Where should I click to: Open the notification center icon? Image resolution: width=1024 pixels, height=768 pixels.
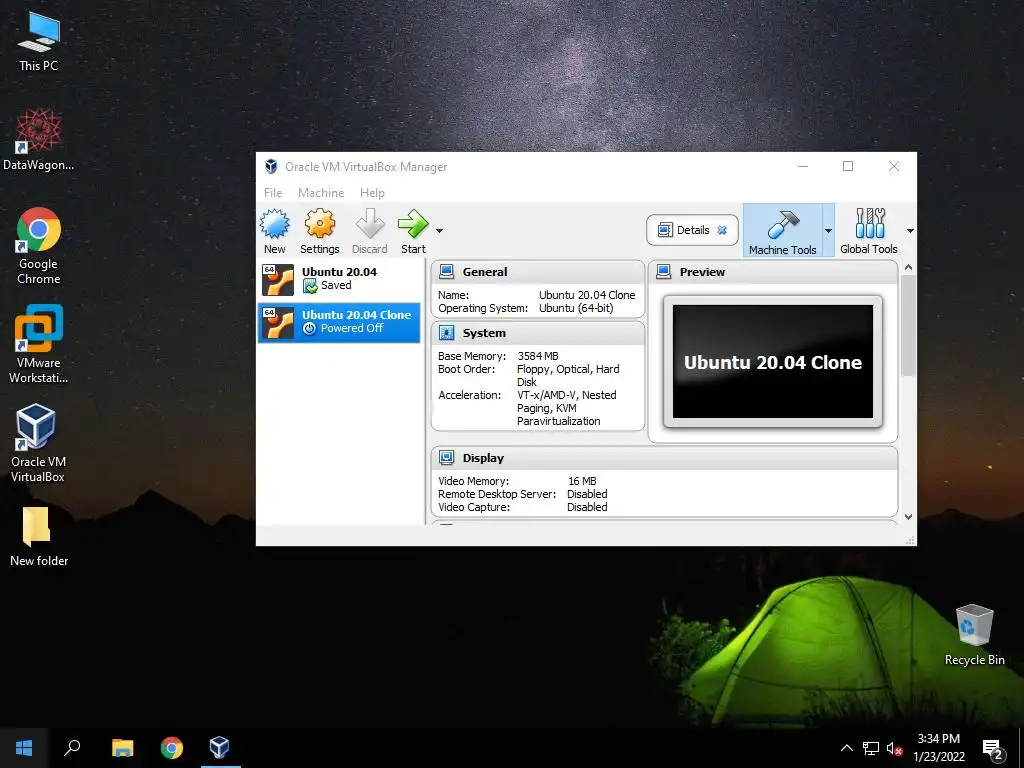tap(992, 749)
